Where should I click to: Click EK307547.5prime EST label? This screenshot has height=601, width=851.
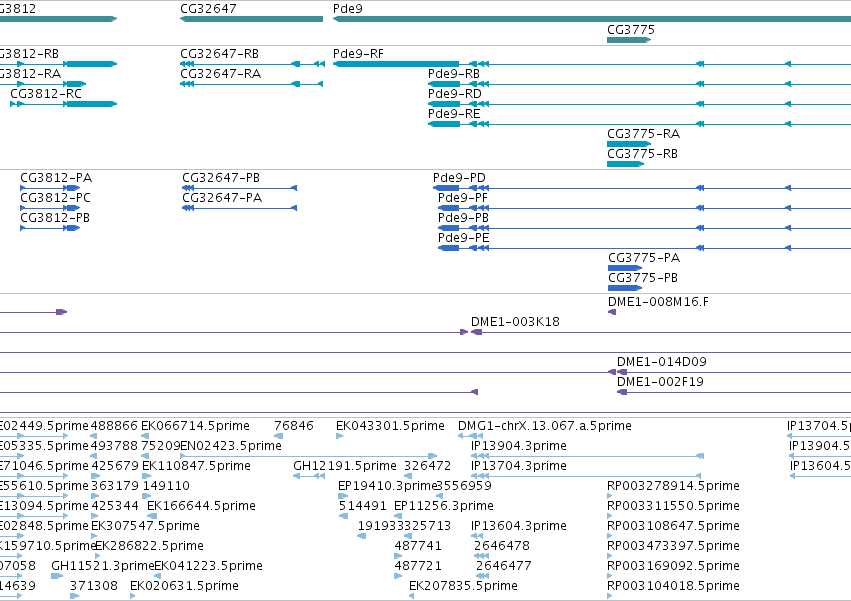[x=145, y=526]
